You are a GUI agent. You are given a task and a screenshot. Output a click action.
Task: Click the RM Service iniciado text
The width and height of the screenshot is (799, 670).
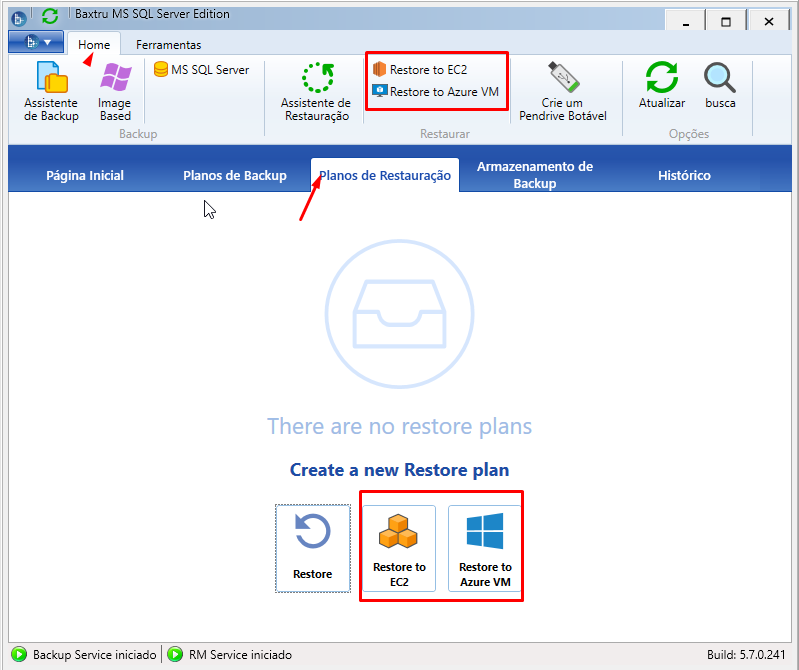[x=240, y=655]
